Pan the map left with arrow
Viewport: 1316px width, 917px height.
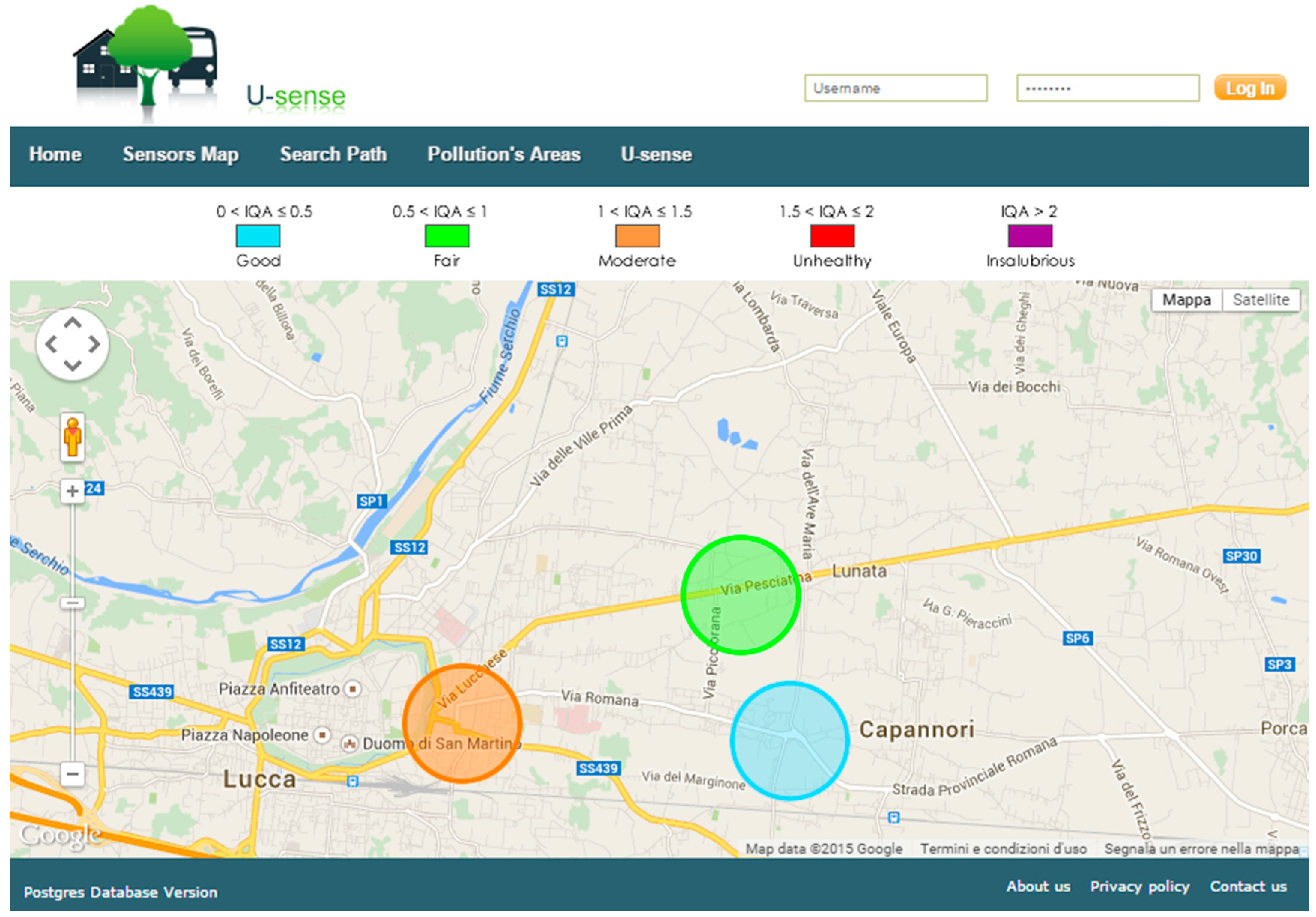(51, 345)
